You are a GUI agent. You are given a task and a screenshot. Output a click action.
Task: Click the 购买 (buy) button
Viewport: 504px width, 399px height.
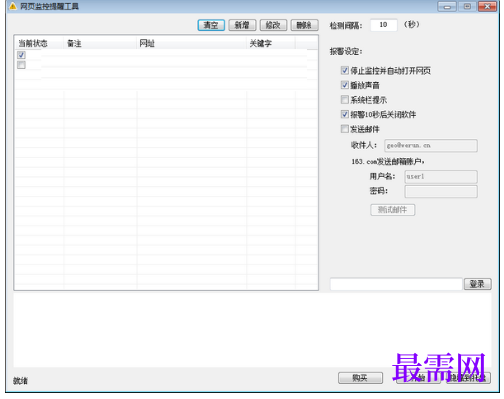tap(360, 378)
